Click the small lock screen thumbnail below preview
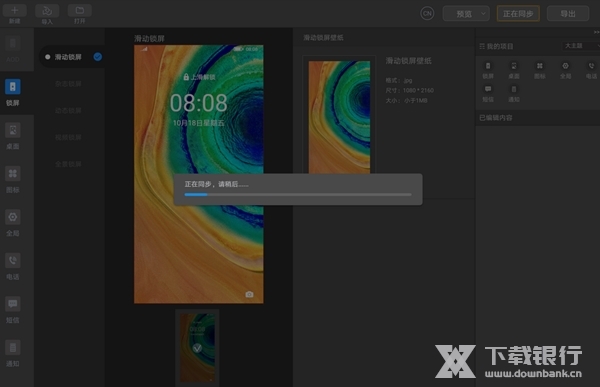The image size is (600, 387). click(x=197, y=348)
